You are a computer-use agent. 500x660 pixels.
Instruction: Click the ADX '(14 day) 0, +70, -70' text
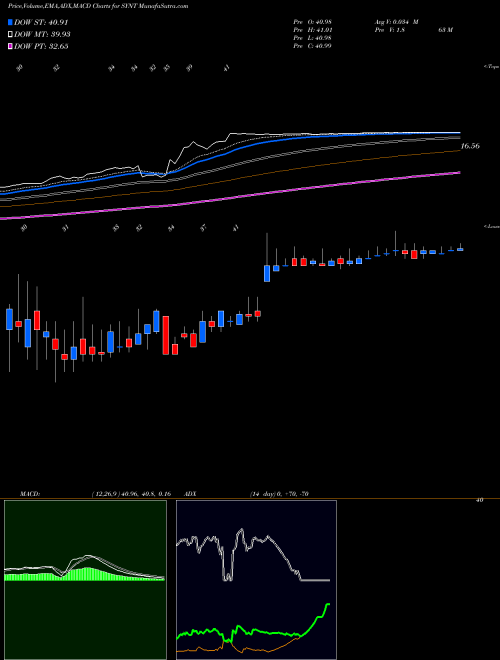coord(279,494)
